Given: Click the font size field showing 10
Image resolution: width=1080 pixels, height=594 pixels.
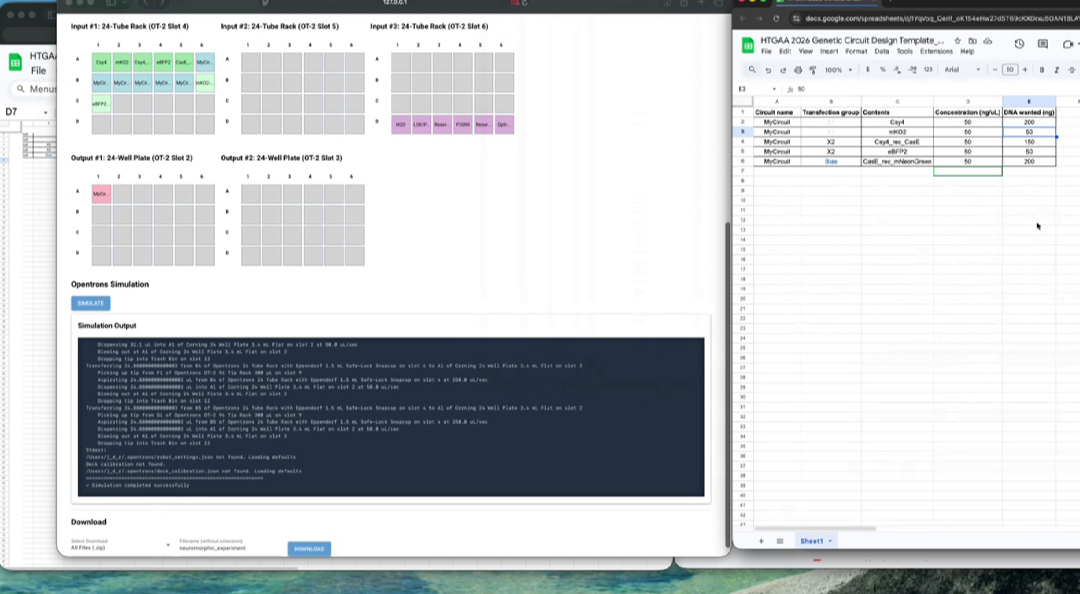Looking at the screenshot, I should click(x=1010, y=70).
